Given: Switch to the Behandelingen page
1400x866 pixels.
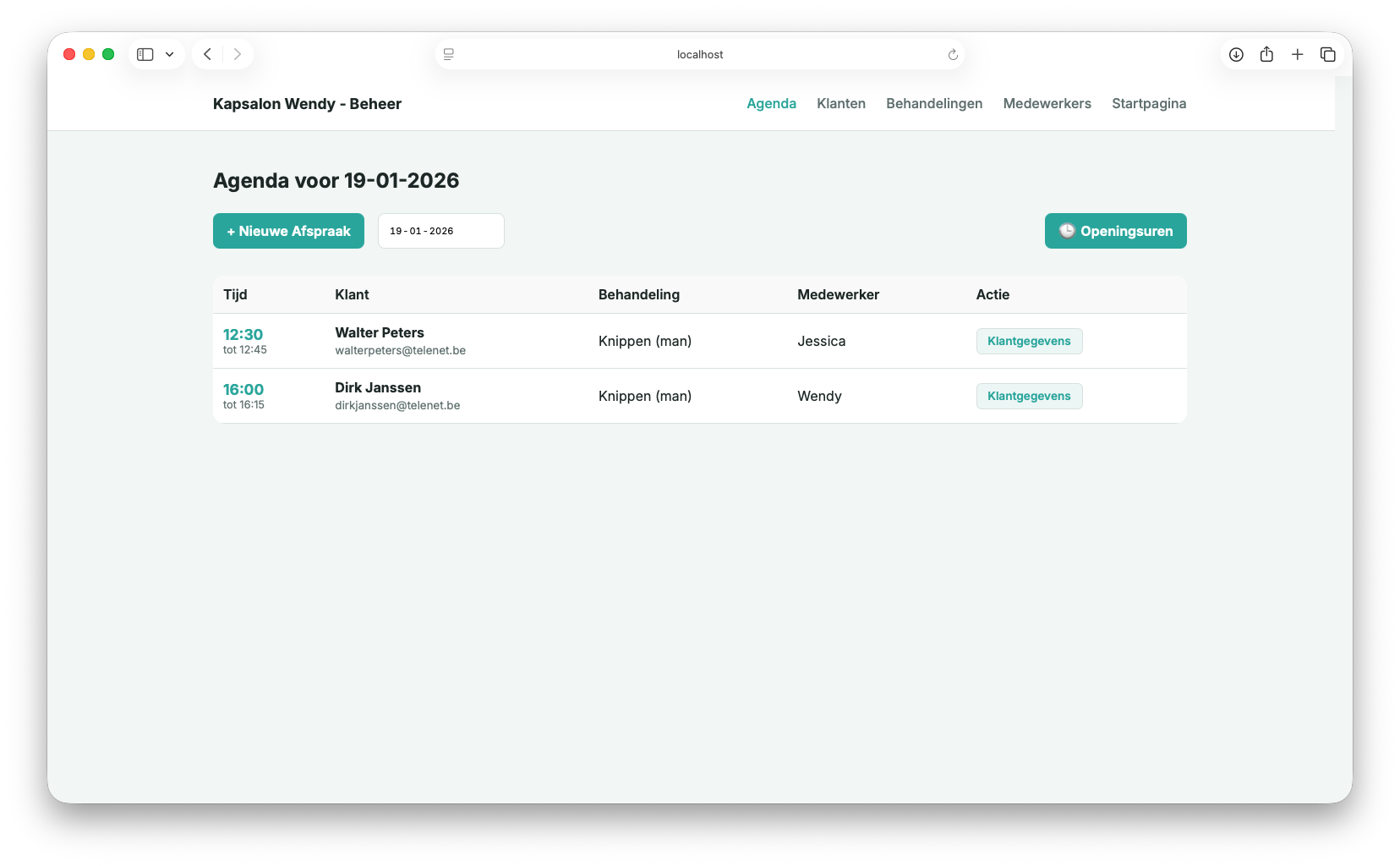Looking at the screenshot, I should click(934, 103).
